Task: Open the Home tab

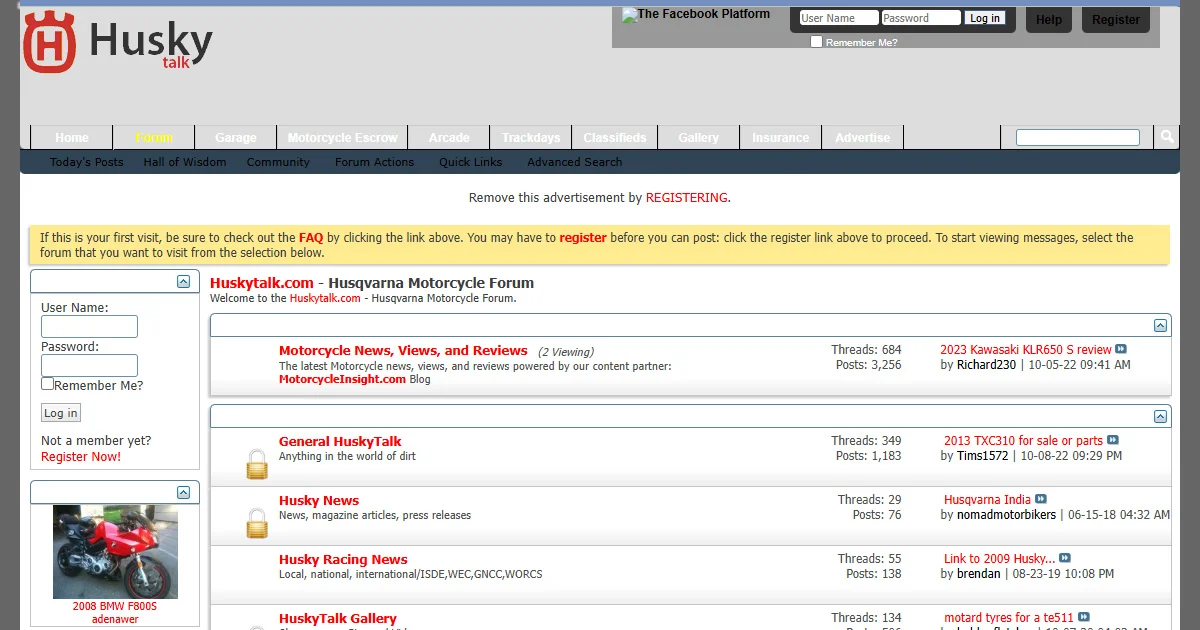Action: [x=72, y=137]
